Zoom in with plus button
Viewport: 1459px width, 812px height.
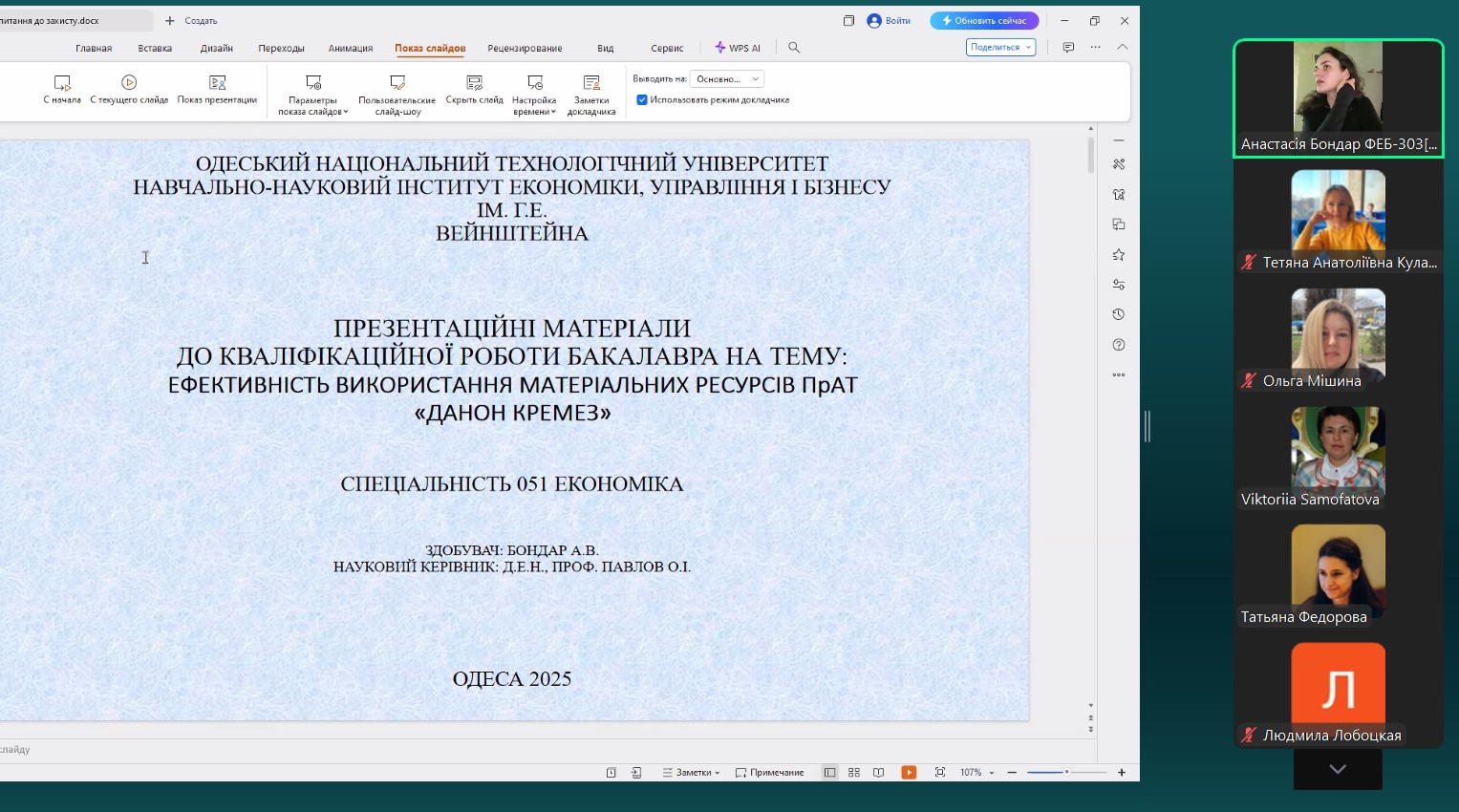click(x=1122, y=772)
